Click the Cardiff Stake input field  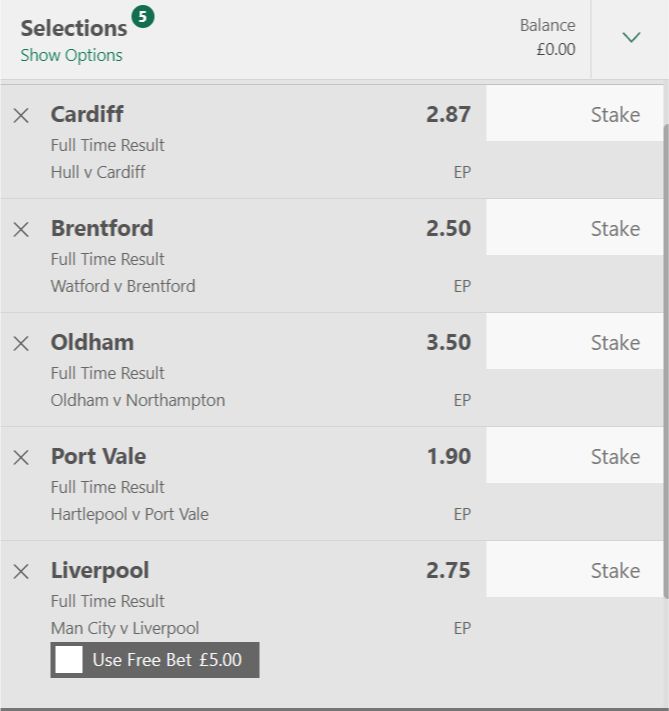point(575,113)
